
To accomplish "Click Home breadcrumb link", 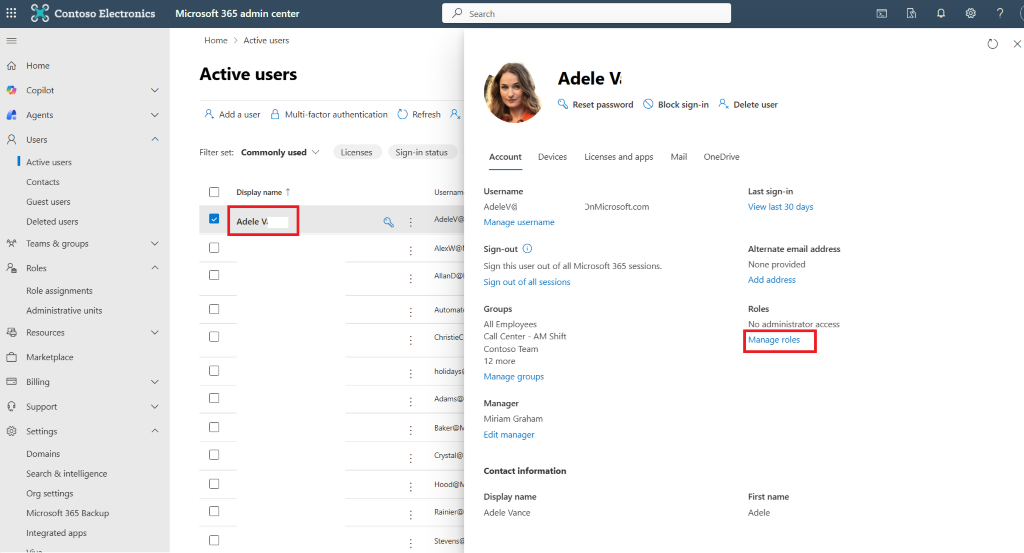I will (x=216, y=40).
